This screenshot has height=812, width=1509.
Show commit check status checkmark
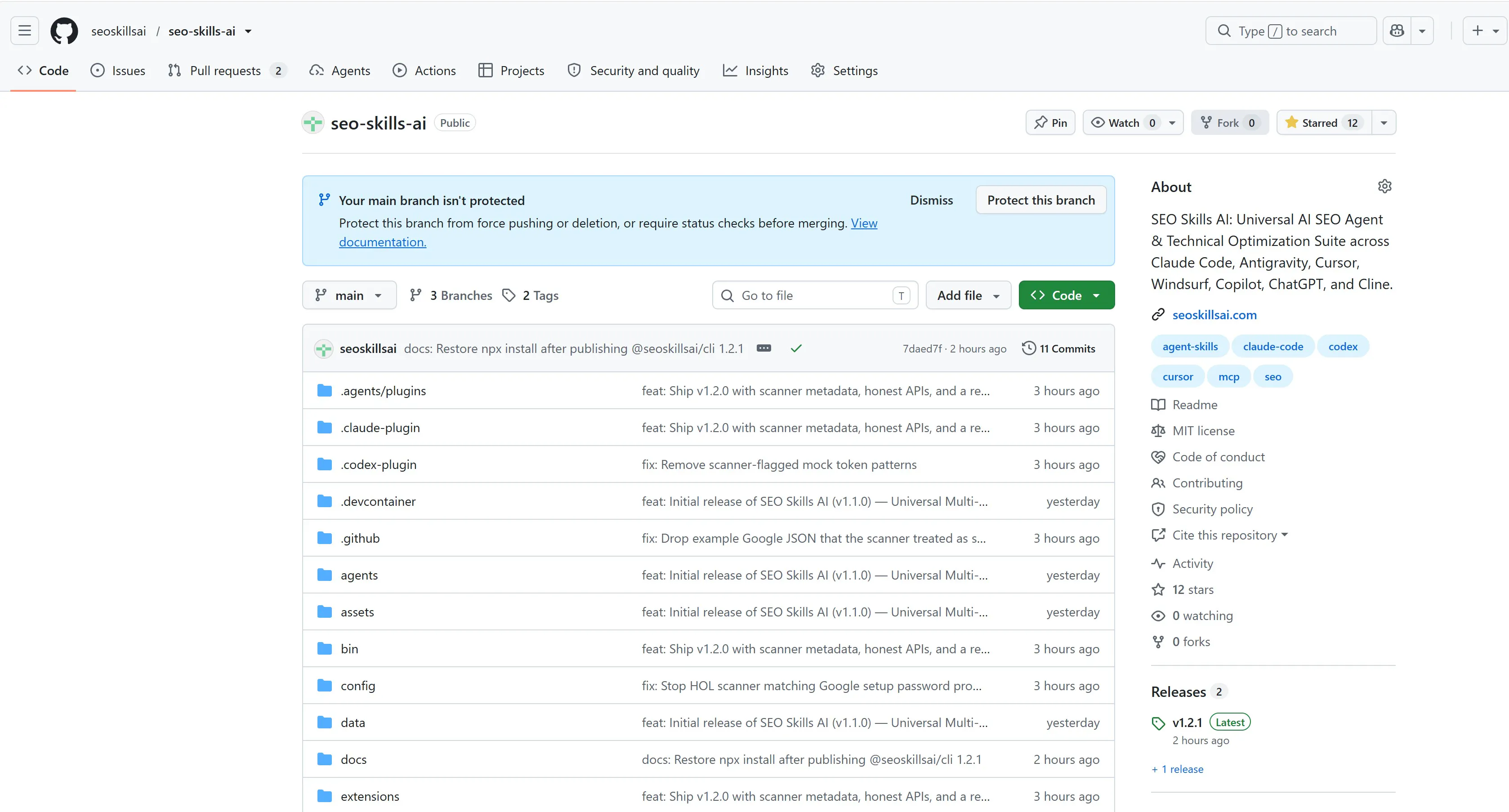coord(796,348)
